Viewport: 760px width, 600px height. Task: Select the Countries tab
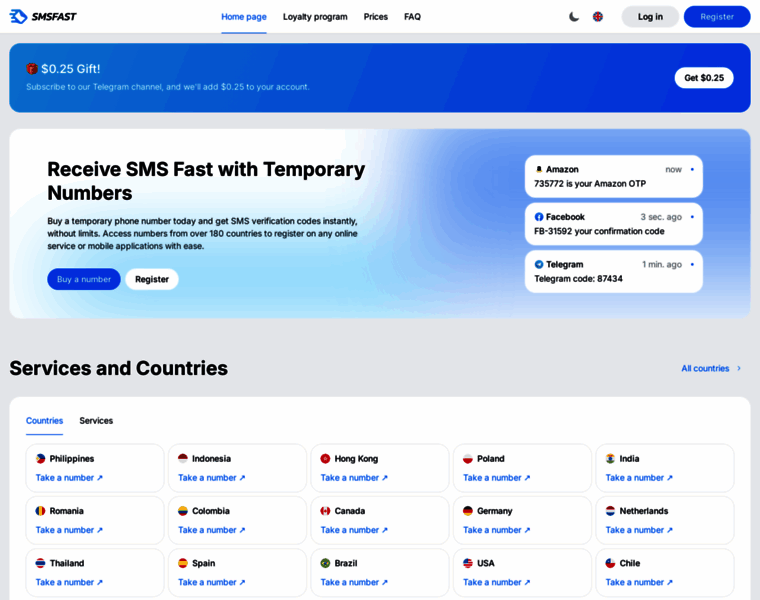[44, 421]
